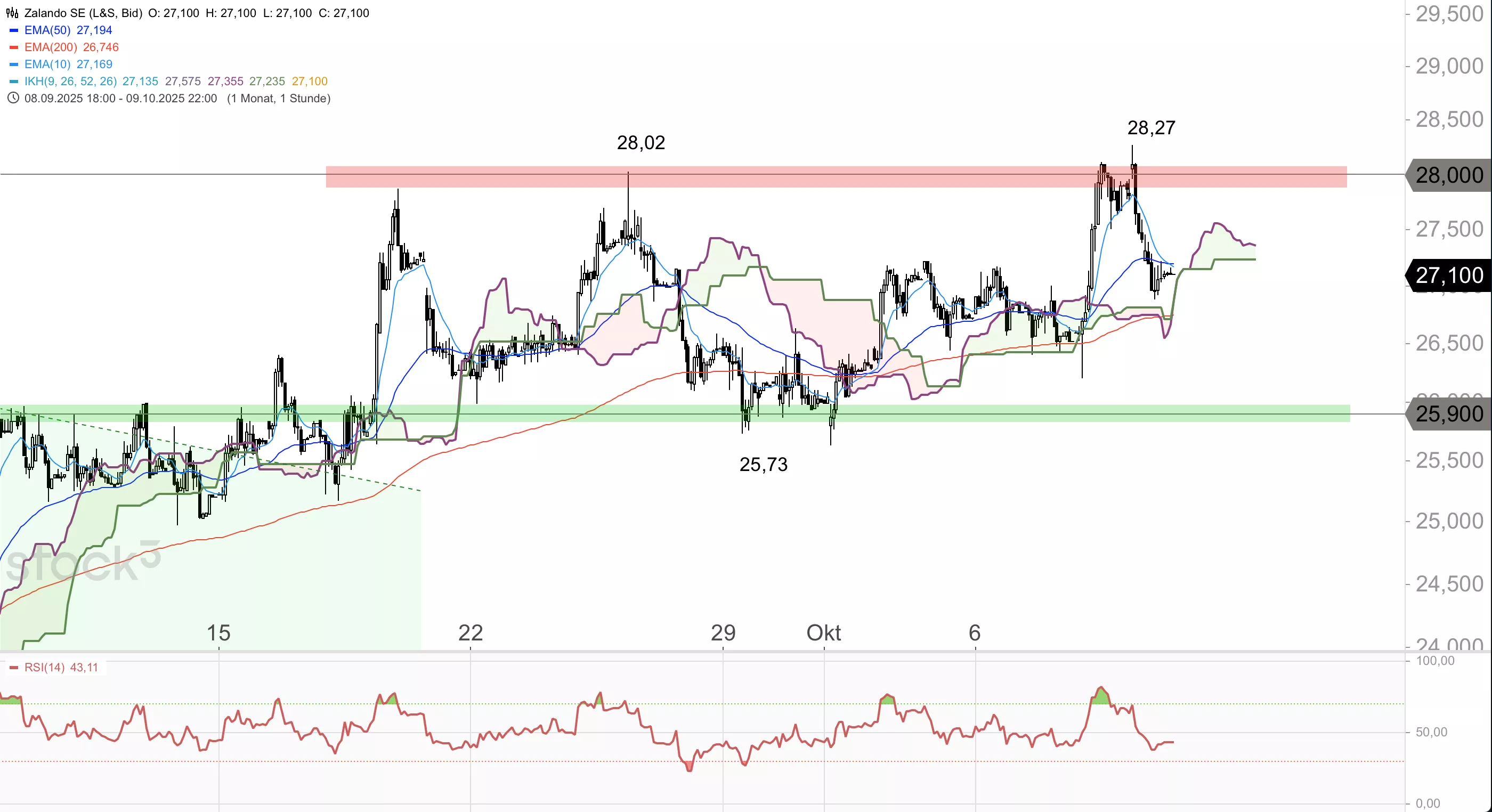Click the light-blue EMA(10) legend color marker
The height and width of the screenshot is (812, 1492).
click(14, 64)
